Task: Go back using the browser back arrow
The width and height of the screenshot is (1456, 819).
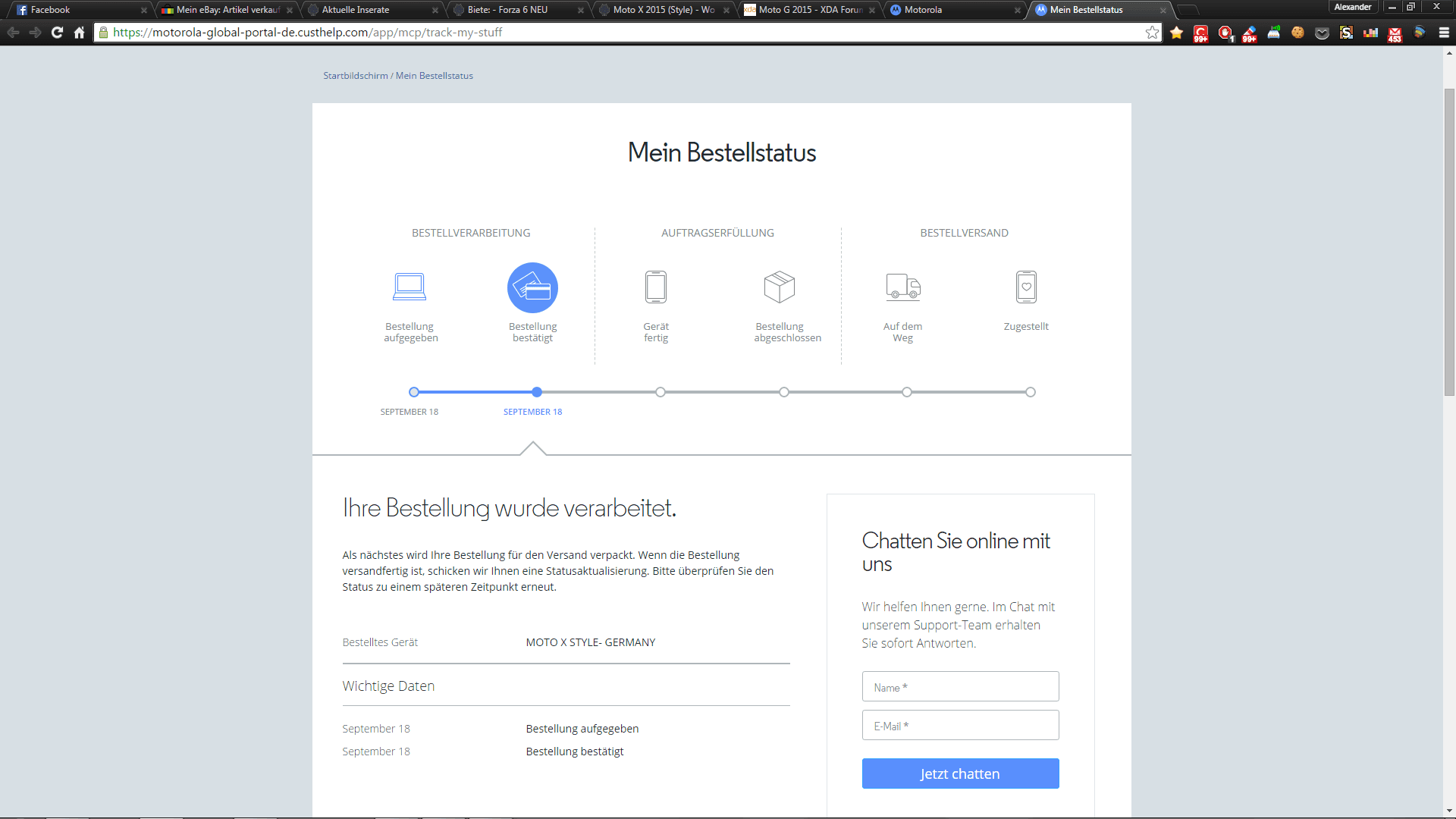Action: (x=13, y=33)
